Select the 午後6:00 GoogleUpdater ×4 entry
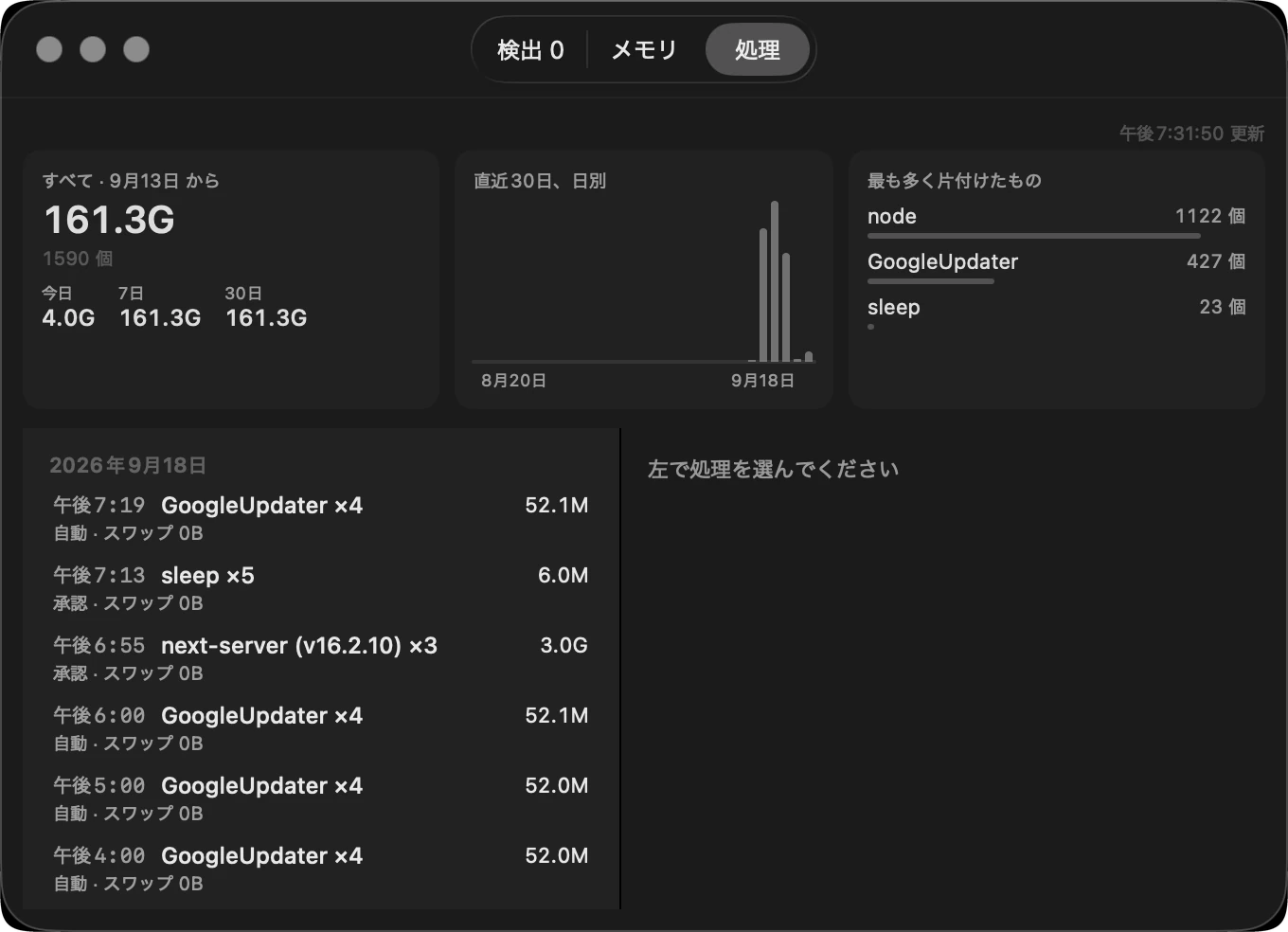The image size is (1288, 932). [x=321, y=728]
